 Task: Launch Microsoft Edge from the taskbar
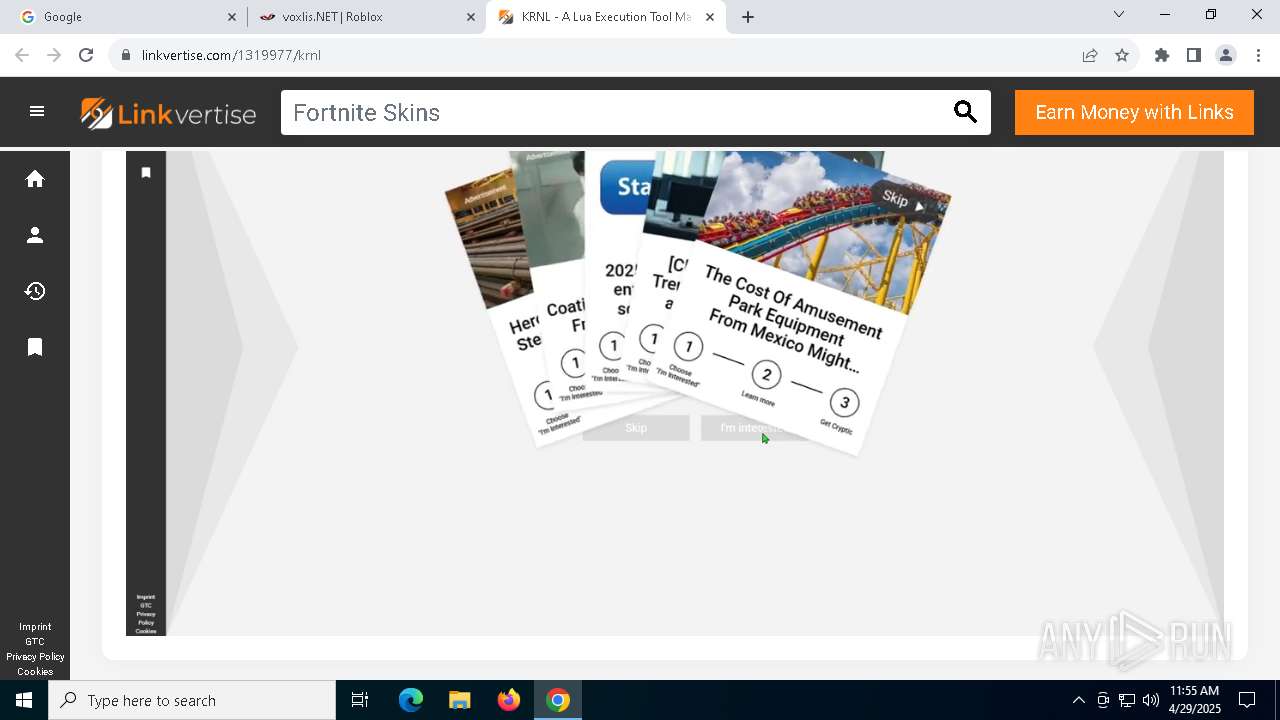(x=411, y=700)
